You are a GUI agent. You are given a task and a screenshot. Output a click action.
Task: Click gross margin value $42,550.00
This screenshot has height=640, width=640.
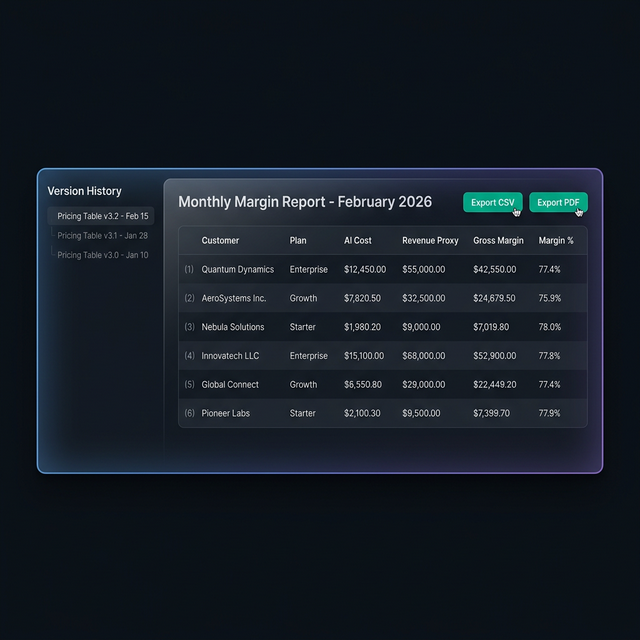[x=495, y=269]
